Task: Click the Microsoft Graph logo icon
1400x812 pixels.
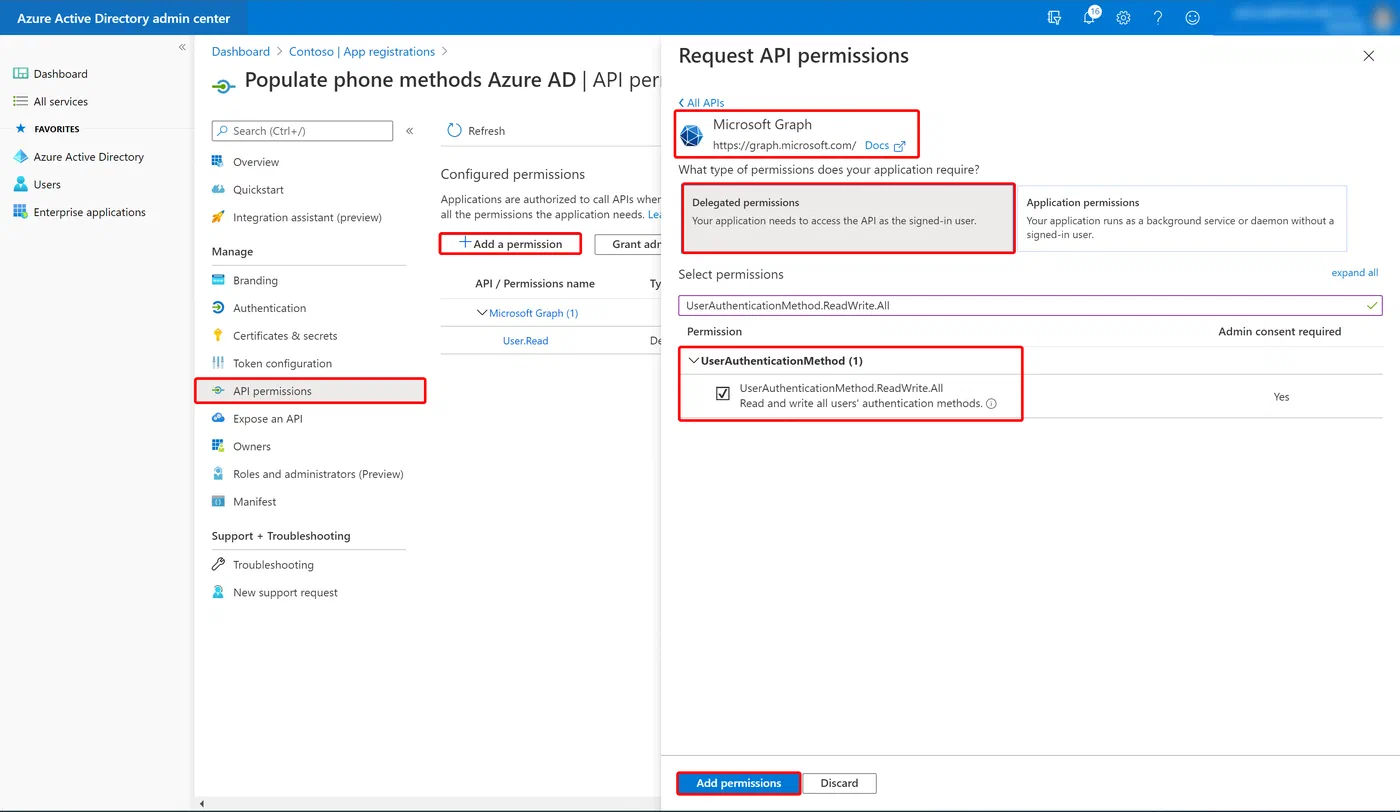Action: point(691,135)
